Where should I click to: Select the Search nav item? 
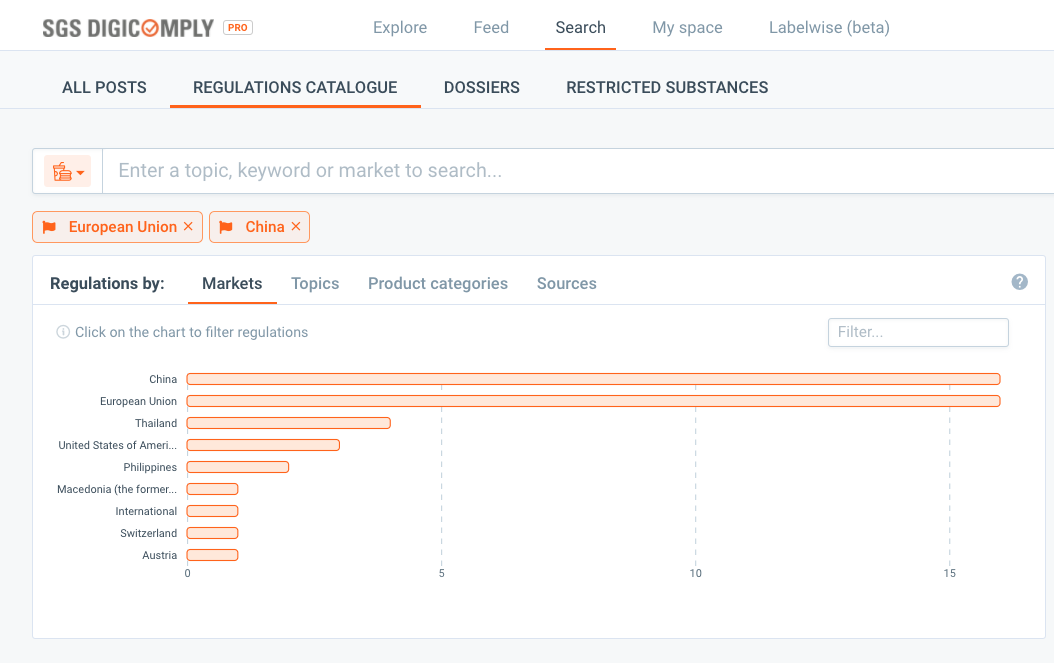tap(581, 28)
